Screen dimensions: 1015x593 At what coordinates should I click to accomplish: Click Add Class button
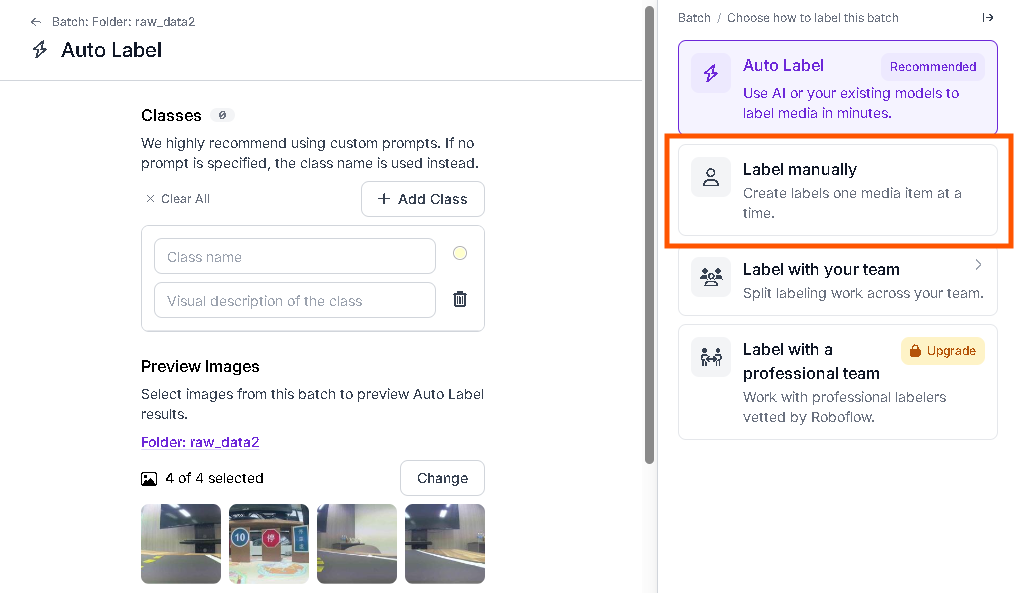click(423, 199)
